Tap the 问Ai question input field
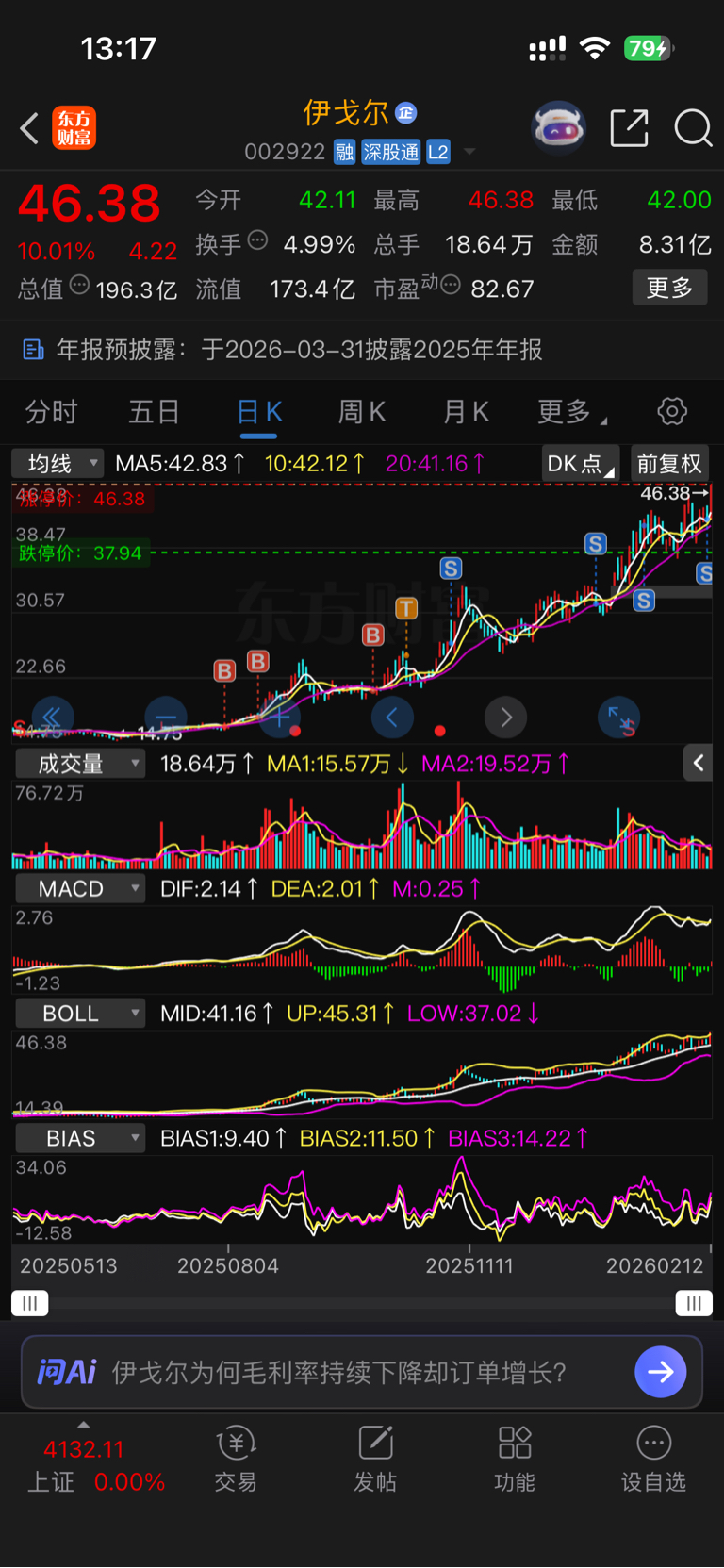The image size is (724, 1568). [362, 1372]
